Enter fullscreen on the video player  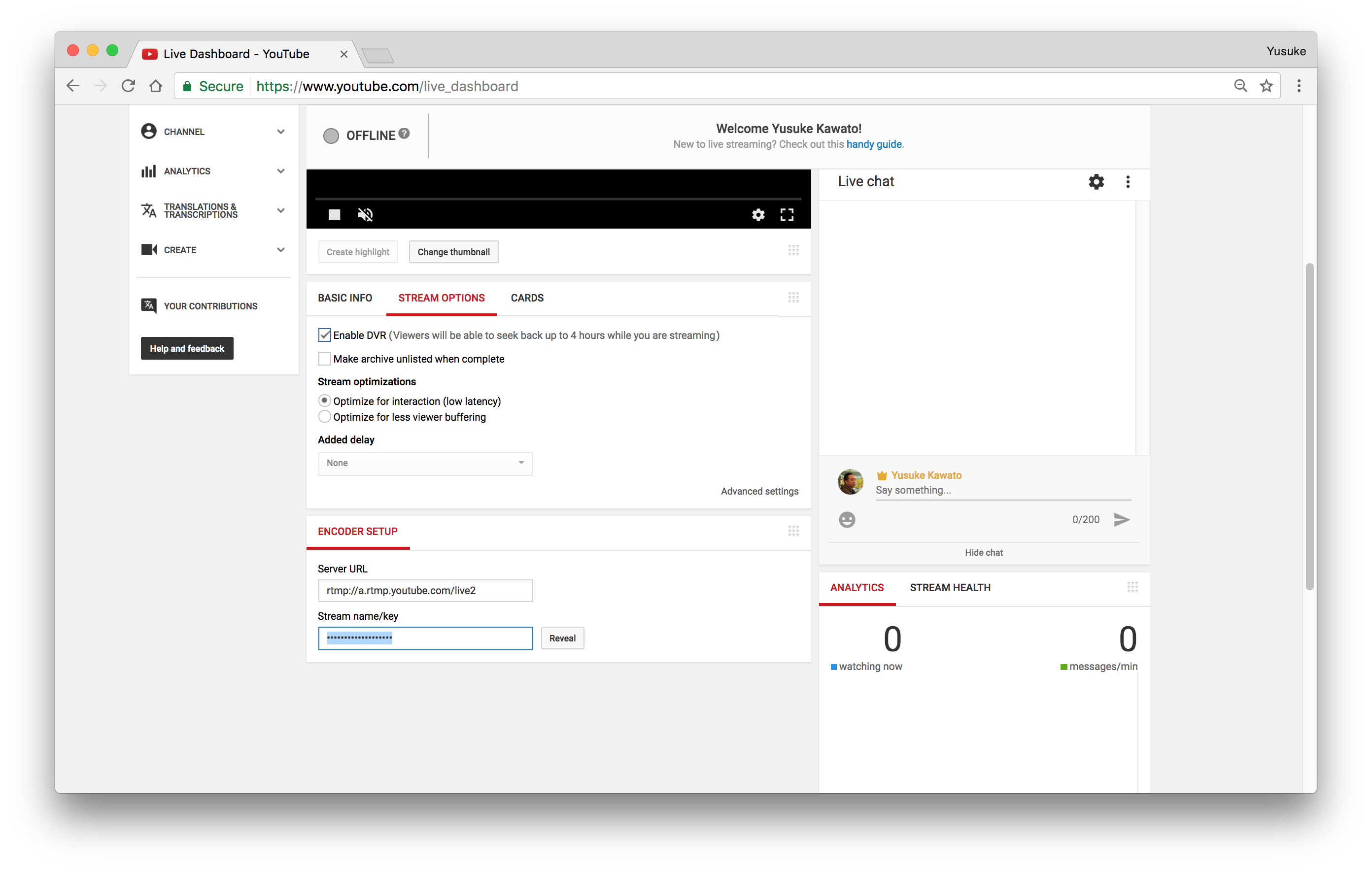click(787, 215)
